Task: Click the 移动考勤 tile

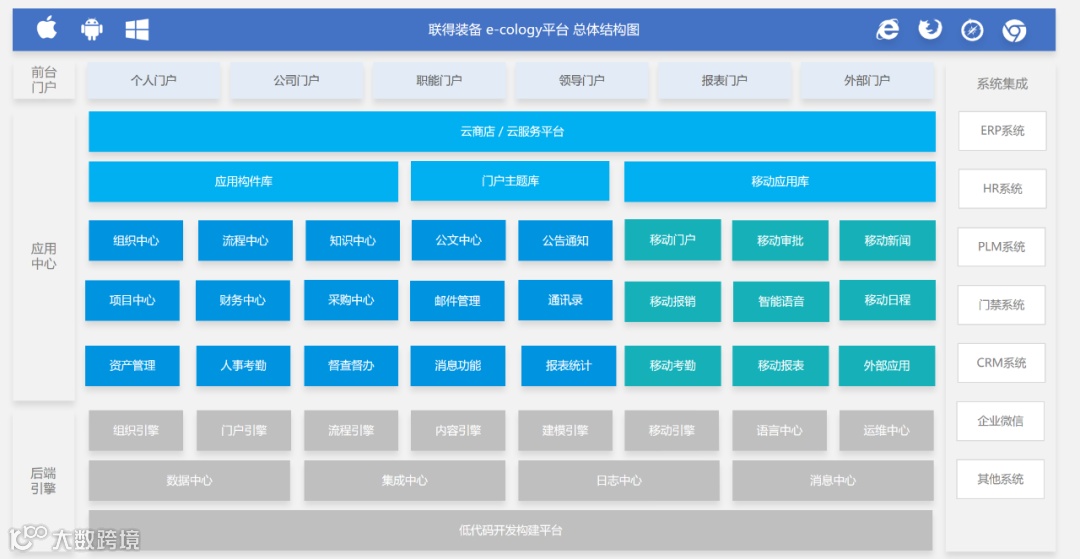Action: coord(672,366)
